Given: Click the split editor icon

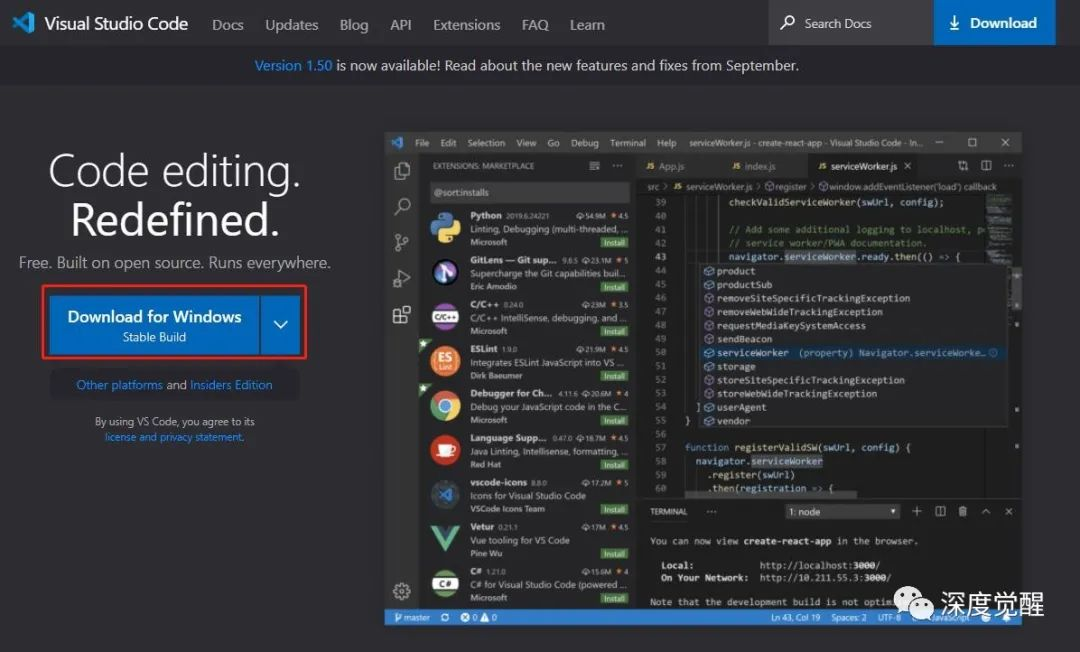Looking at the screenshot, I should tap(986, 166).
